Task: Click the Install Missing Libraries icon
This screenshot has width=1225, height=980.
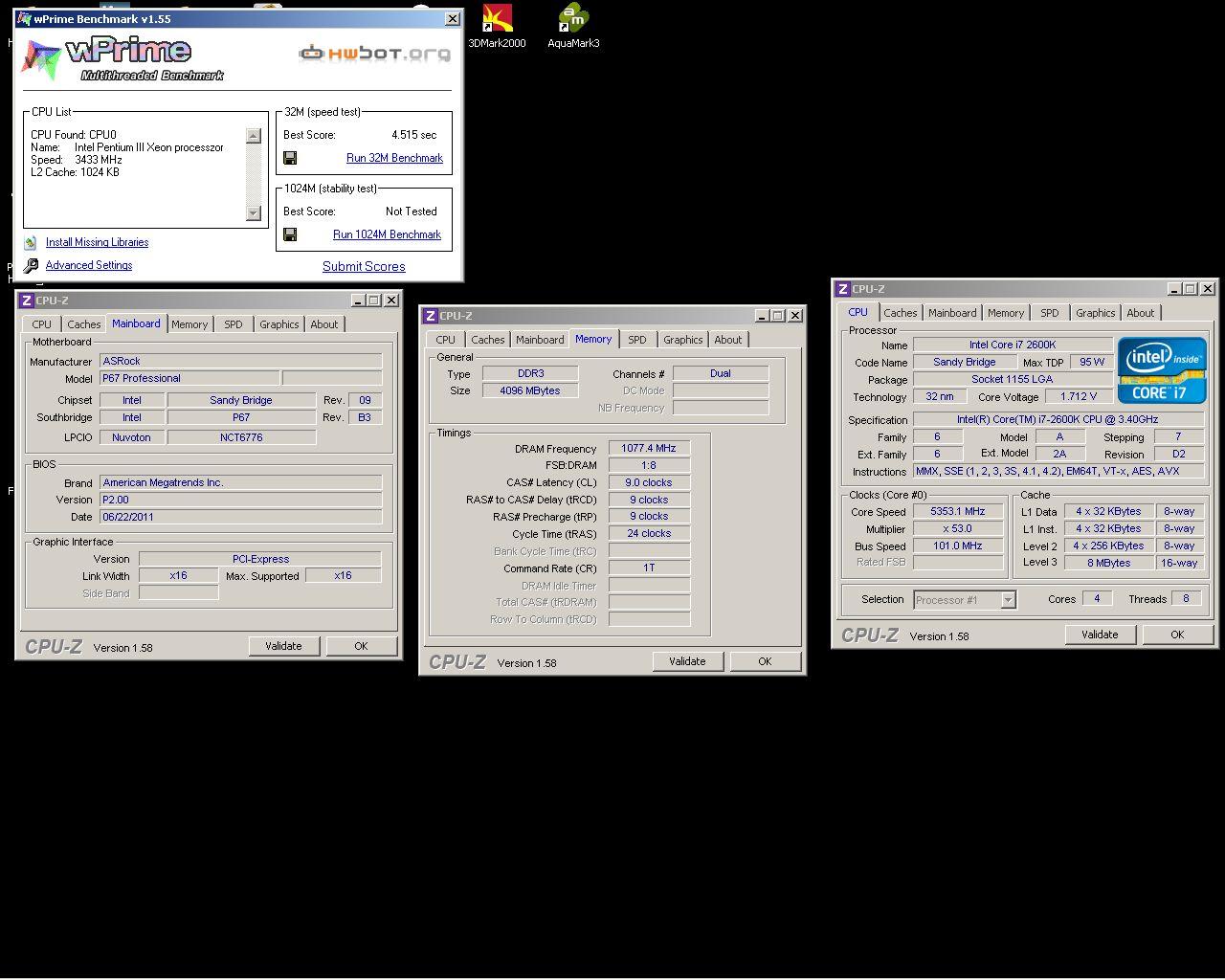Action: (31, 243)
